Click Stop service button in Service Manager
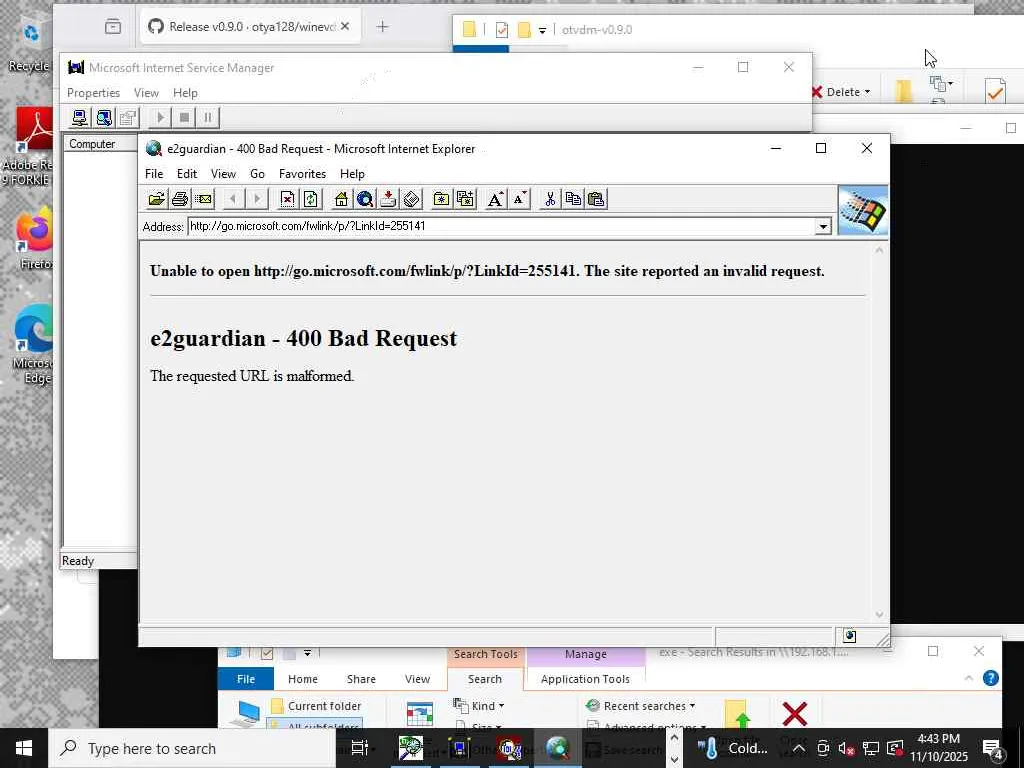 (x=184, y=118)
